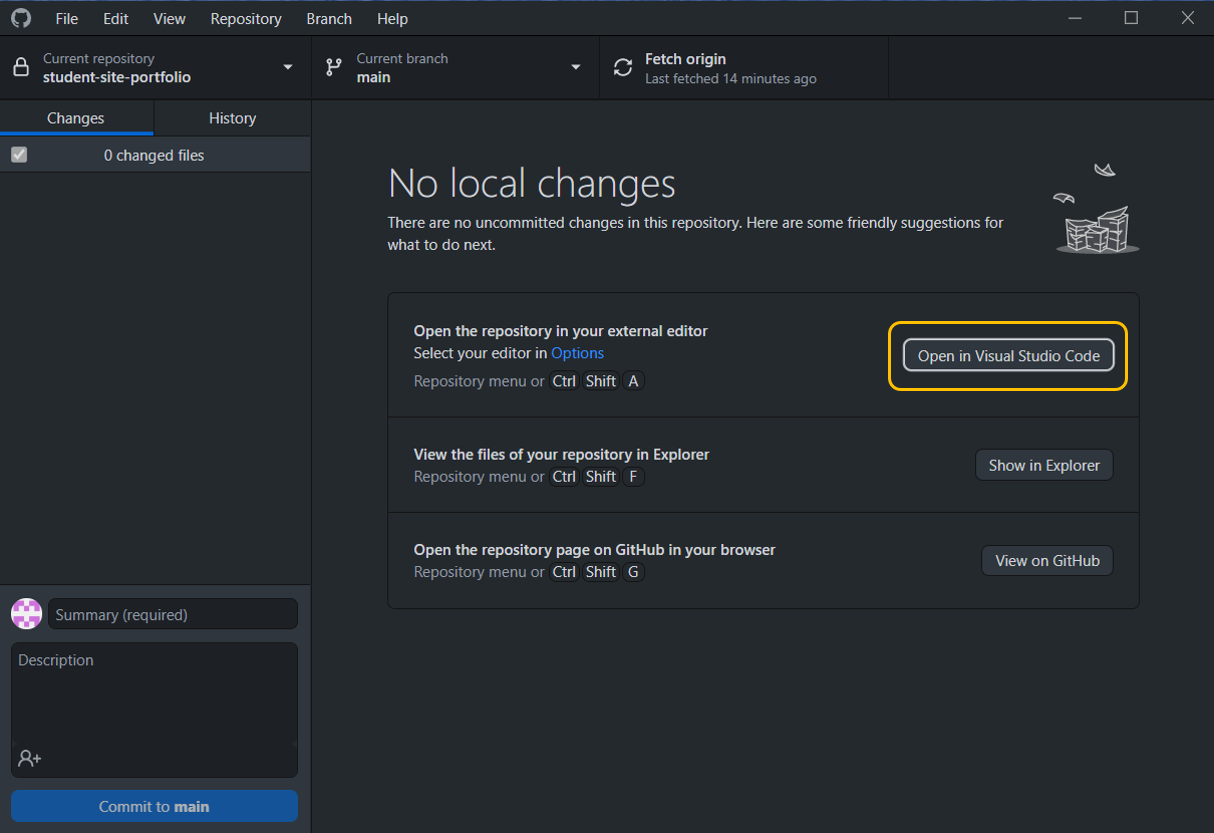
Task: Click the branch icon beside Current branch
Action: coord(334,68)
